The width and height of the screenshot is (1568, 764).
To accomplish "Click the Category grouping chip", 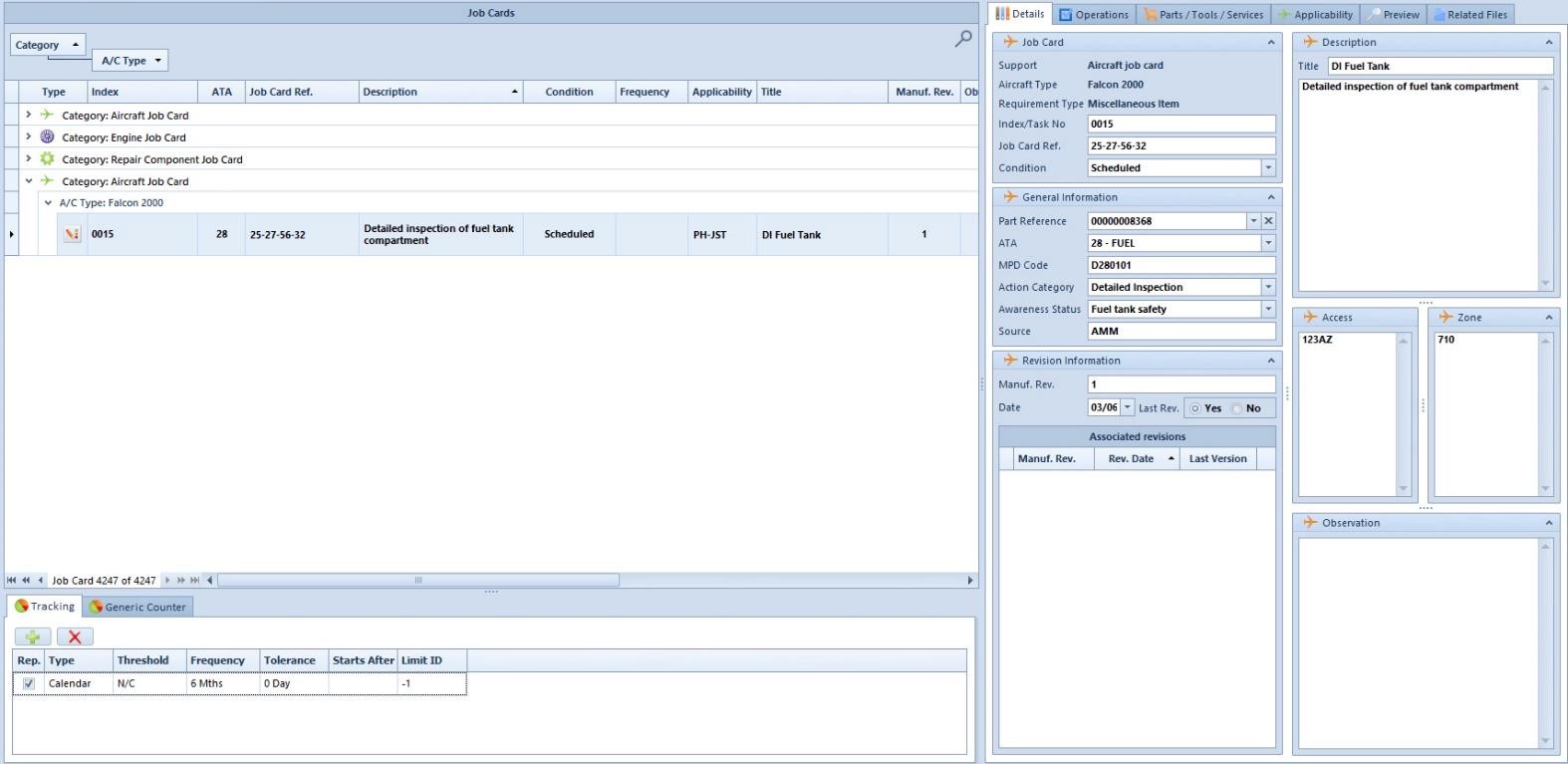I will click(47, 45).
